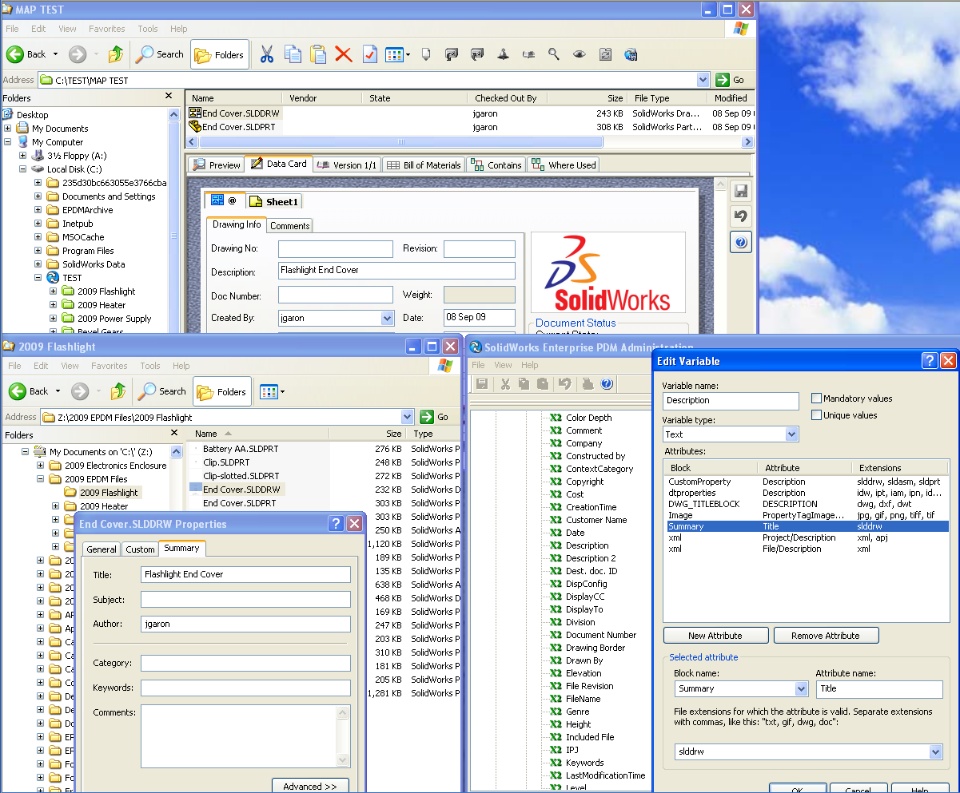Save the data card with the floppy icon
The width and height of the screenshot is (960, 793).
pyautogui.click(x=741, y=191)
